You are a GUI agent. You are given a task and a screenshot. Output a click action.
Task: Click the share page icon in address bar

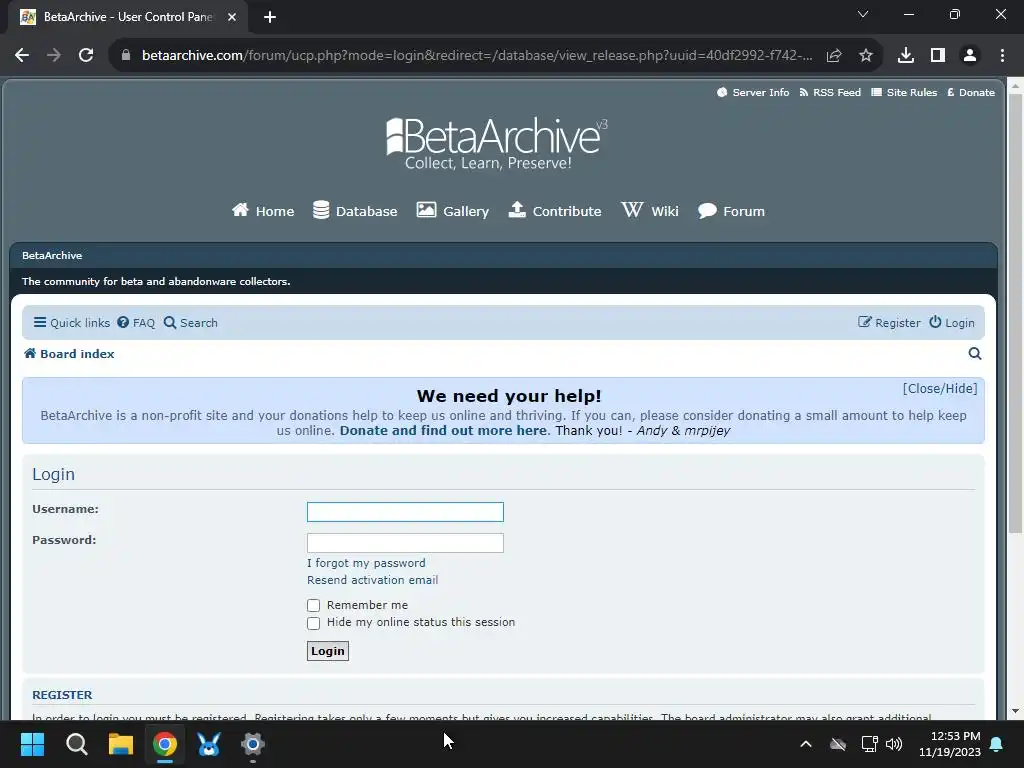[834, 56]
